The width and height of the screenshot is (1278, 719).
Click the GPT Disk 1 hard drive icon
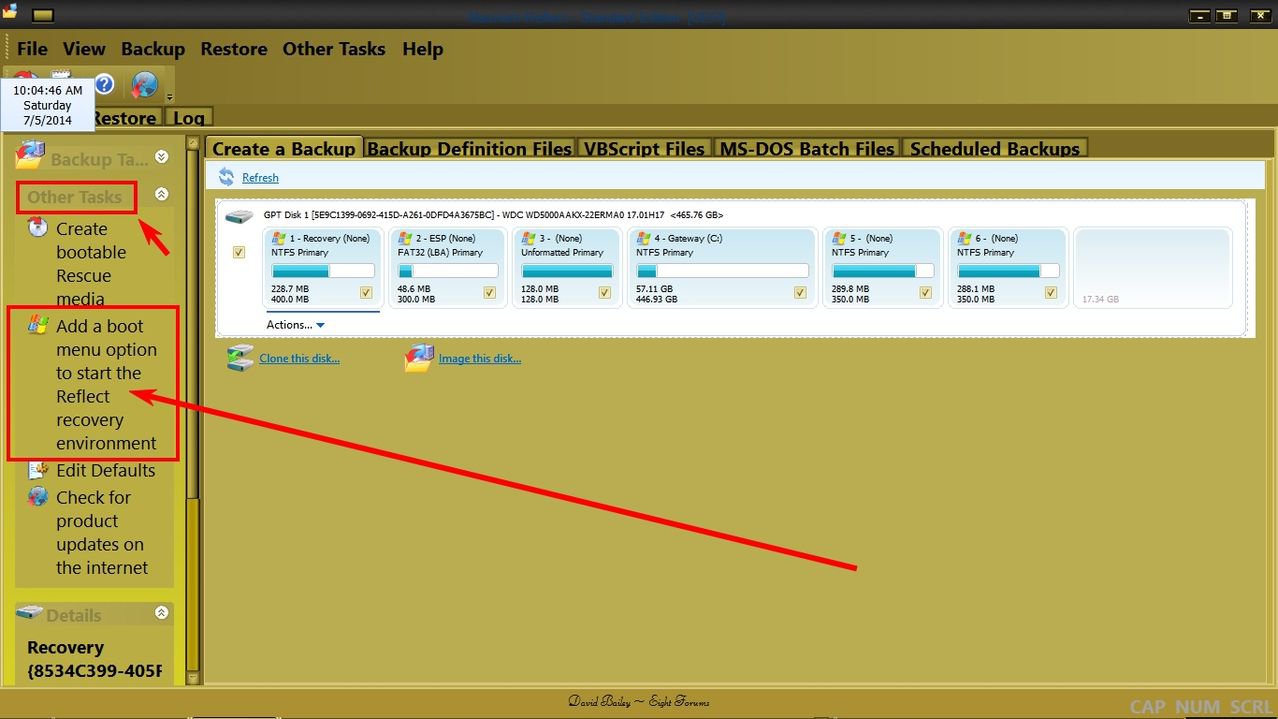pyautogui.click(x=239, y=216)
